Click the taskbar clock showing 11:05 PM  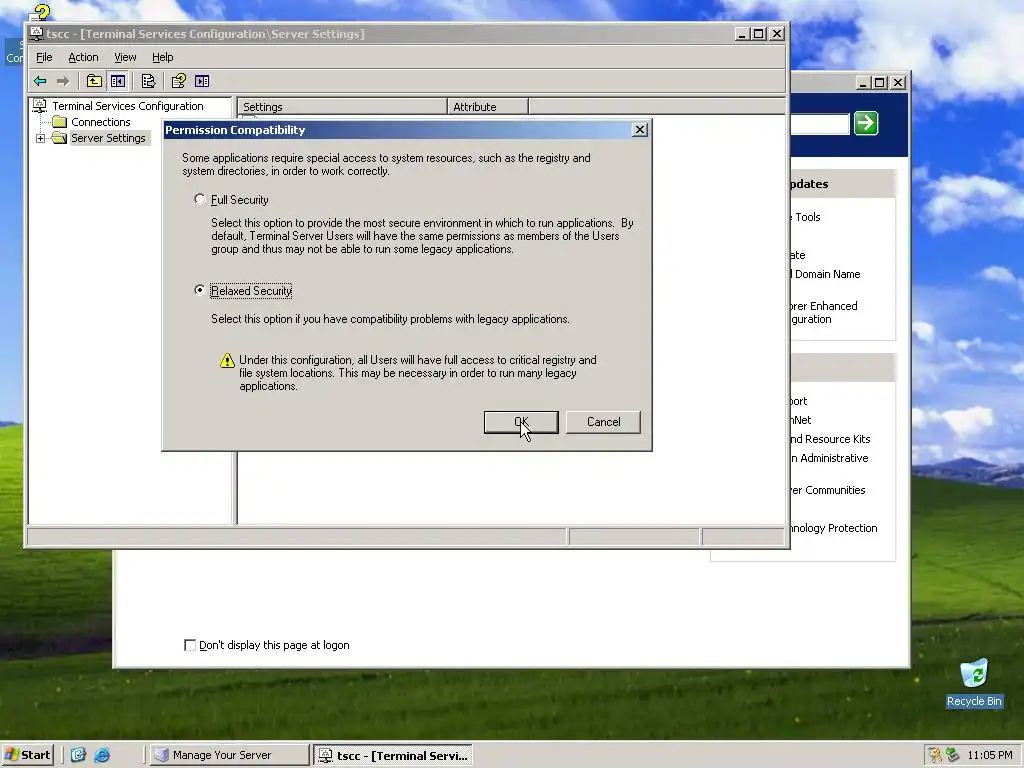pyautogui.click(x=989, y=755)
